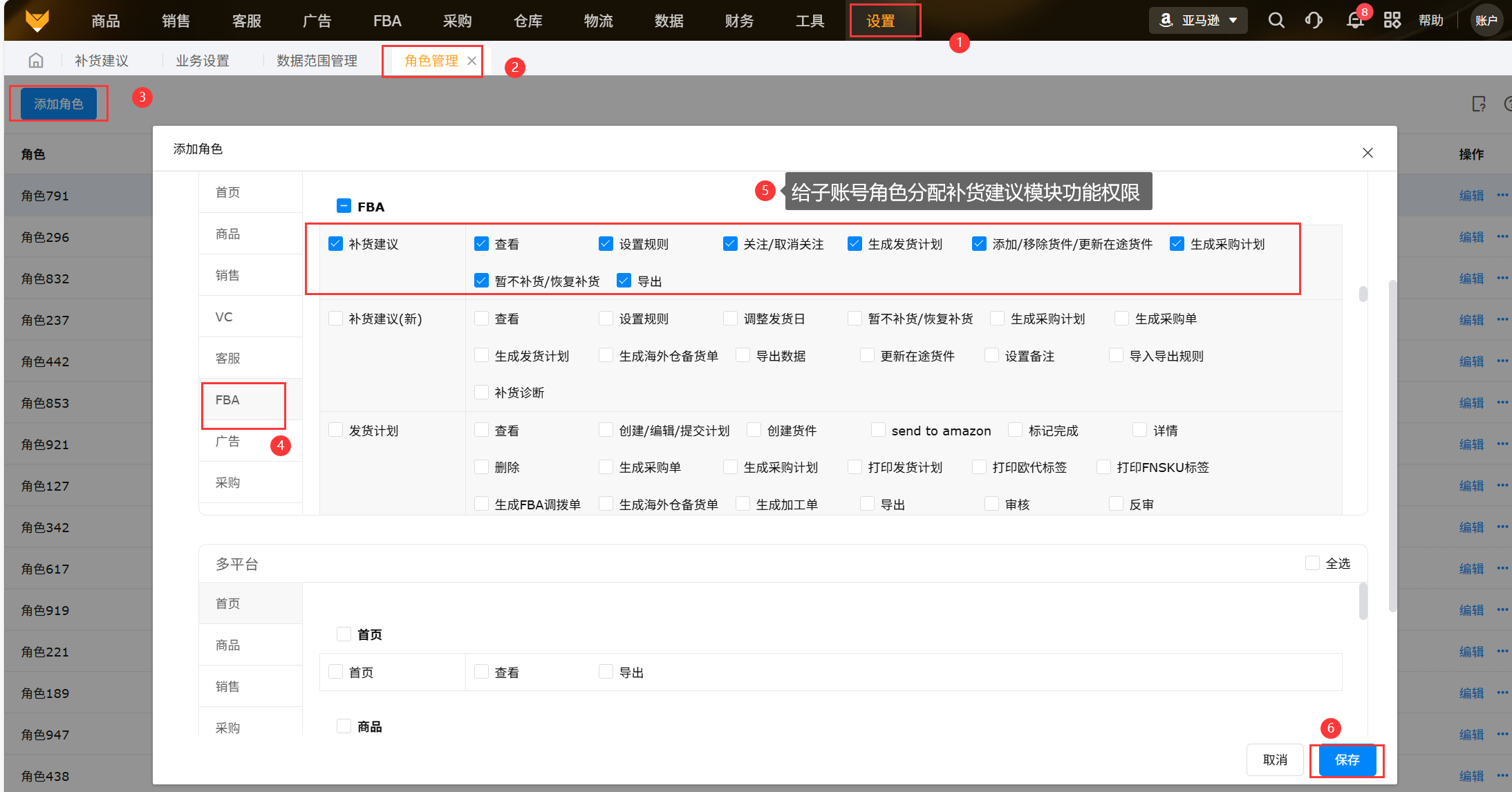Open the 设置 top menu

881,21
